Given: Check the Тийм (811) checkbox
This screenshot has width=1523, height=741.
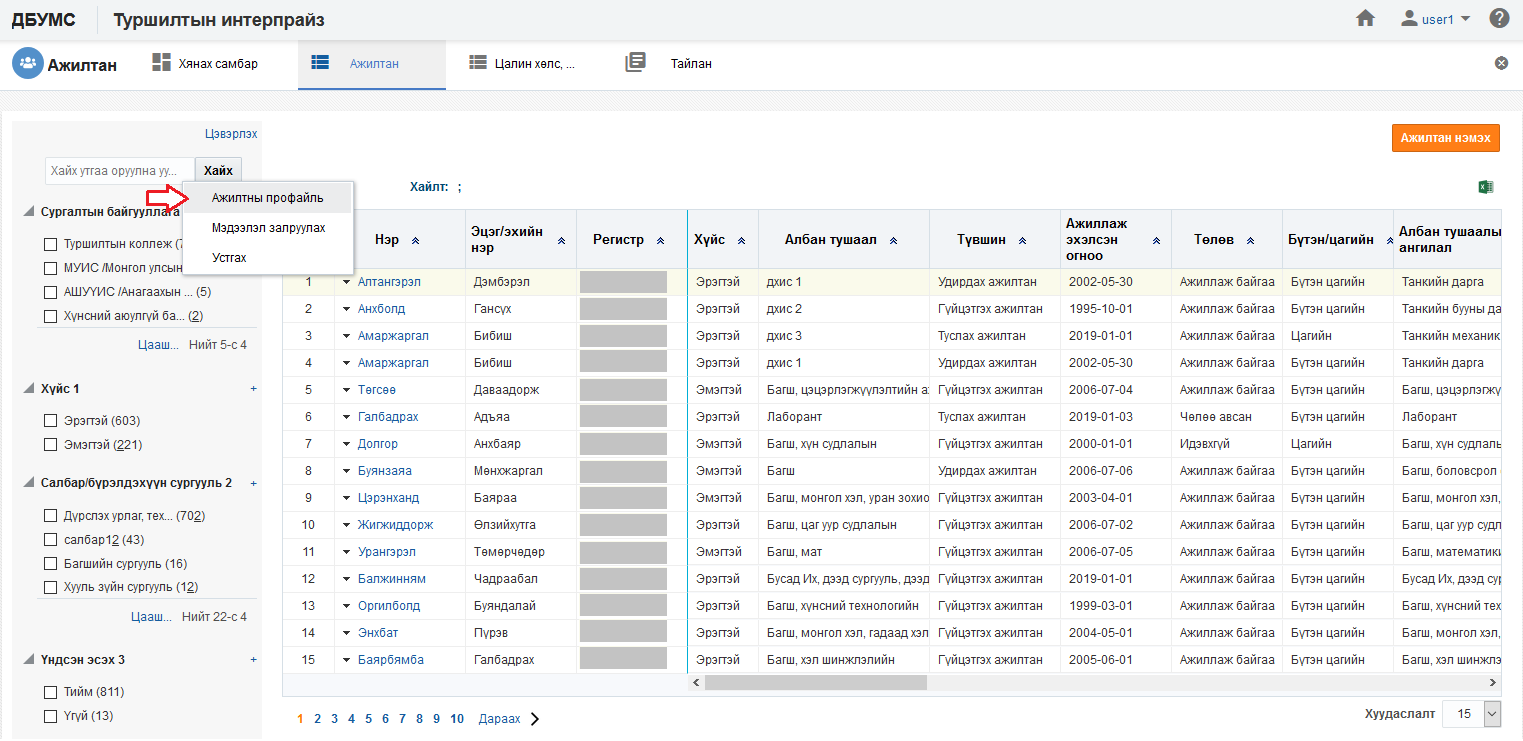Looking at the screenshot, I should 50,692.
